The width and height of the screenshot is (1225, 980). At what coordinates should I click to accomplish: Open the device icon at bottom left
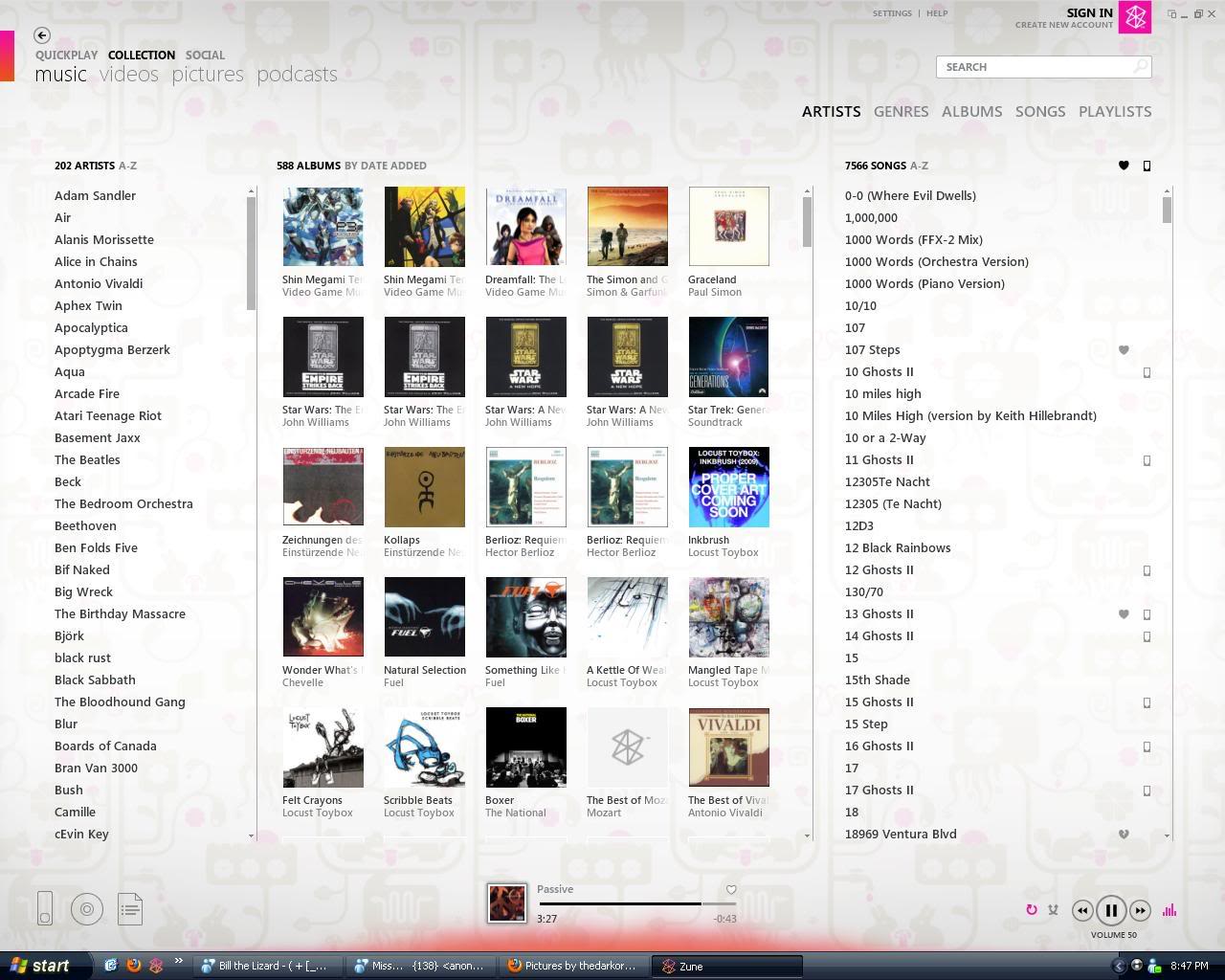coord(45,908)
